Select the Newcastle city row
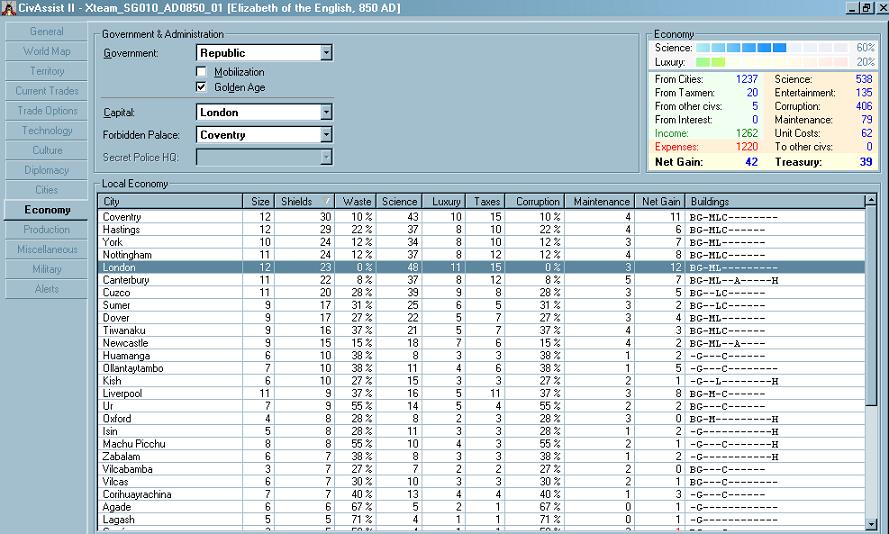The width and height of the screenshot is (889, 534). point(481,343)
